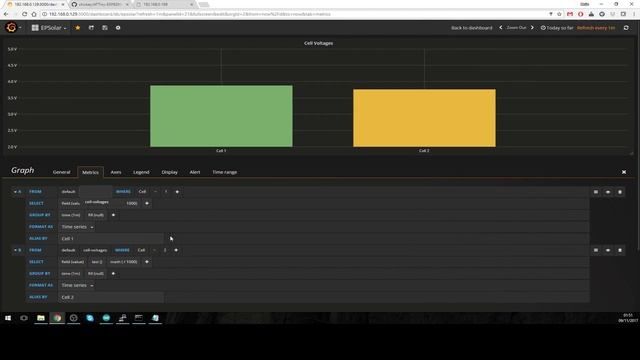Toggle query A visibility eye icon

[608, 192]
